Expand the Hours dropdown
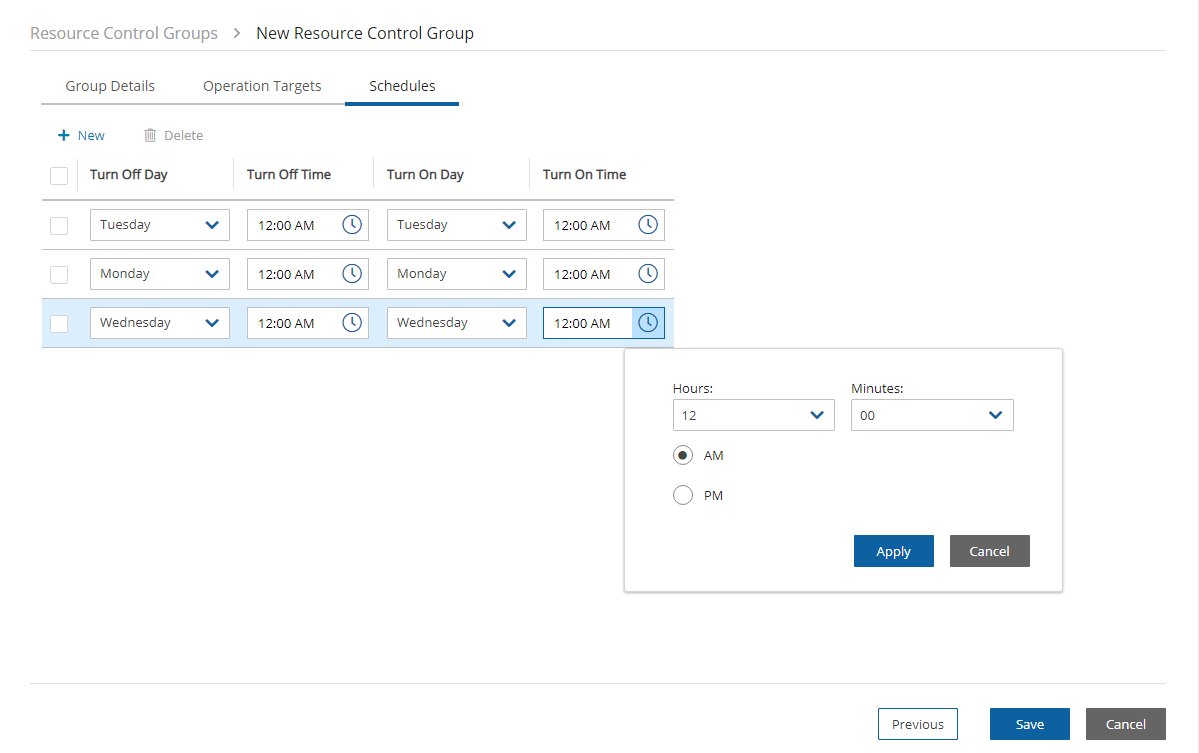Image resolution: width=1199 pixels, height=753 pixels. pyautogui.click(x=753, y=415)
